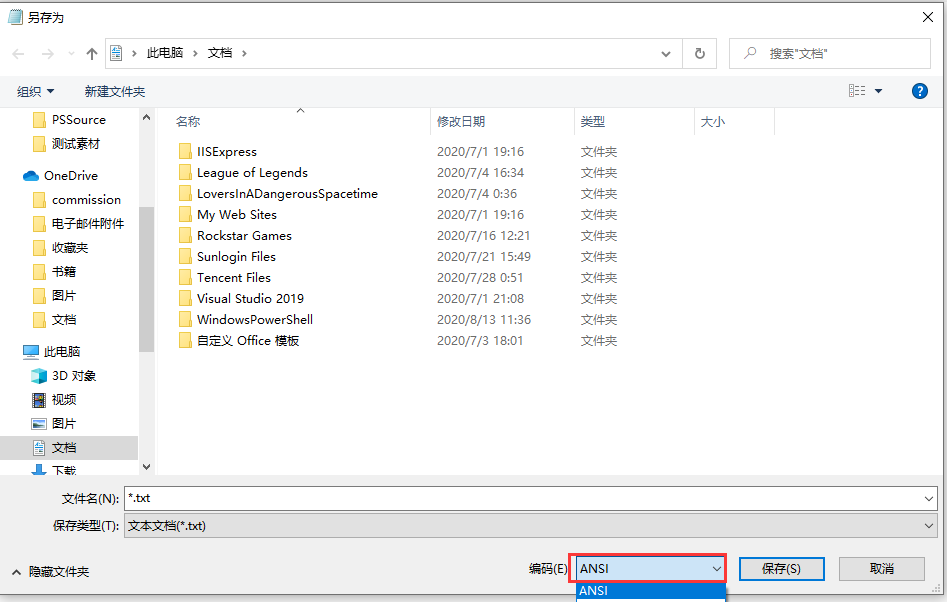Sort by 类型 column header
This screenshot has width=947, height=602.
(592, 122)
